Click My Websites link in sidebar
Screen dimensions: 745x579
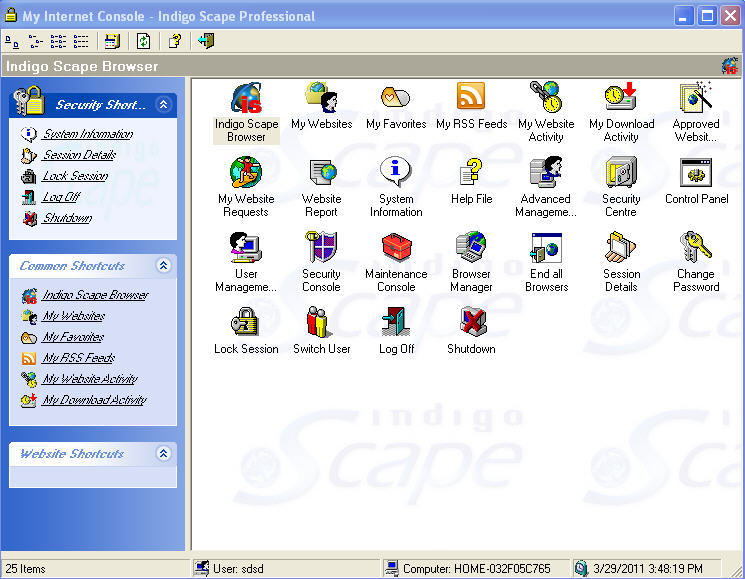73,316
